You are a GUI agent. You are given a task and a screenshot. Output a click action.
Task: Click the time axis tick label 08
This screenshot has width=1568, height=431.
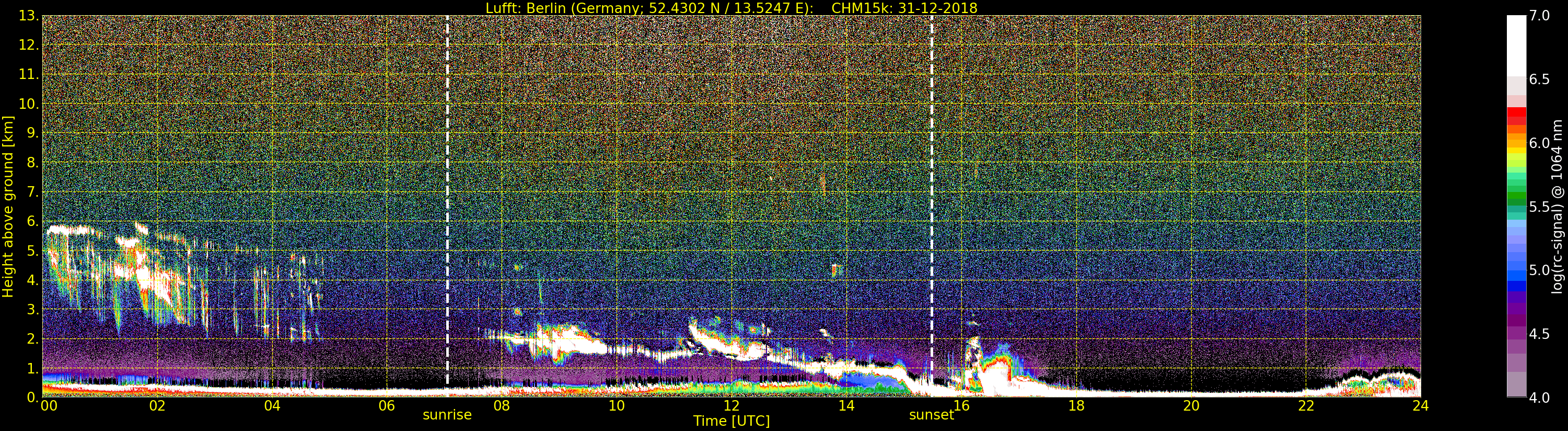pos(502,406)
